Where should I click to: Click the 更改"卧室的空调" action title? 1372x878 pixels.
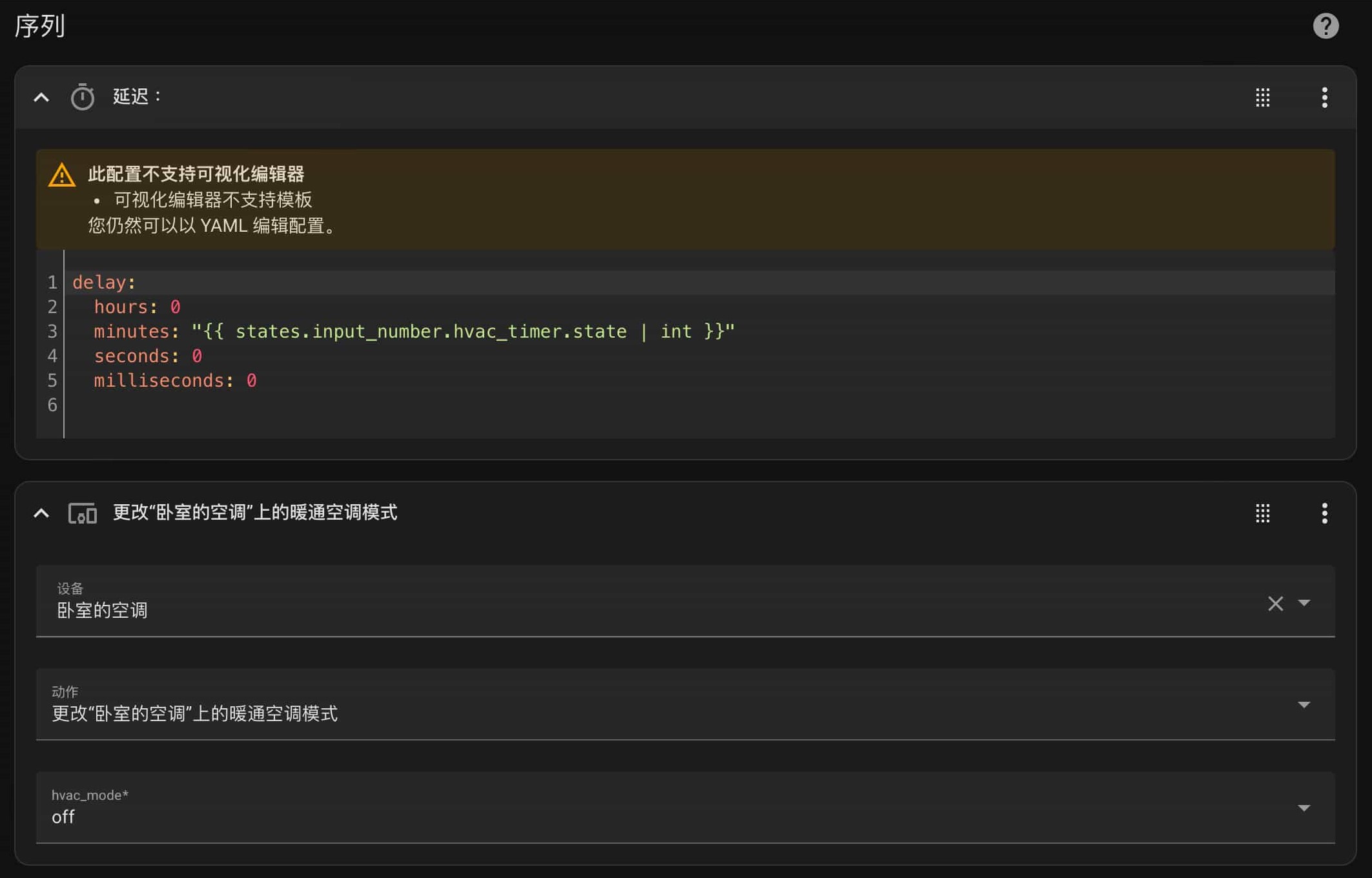coord(255,513)
